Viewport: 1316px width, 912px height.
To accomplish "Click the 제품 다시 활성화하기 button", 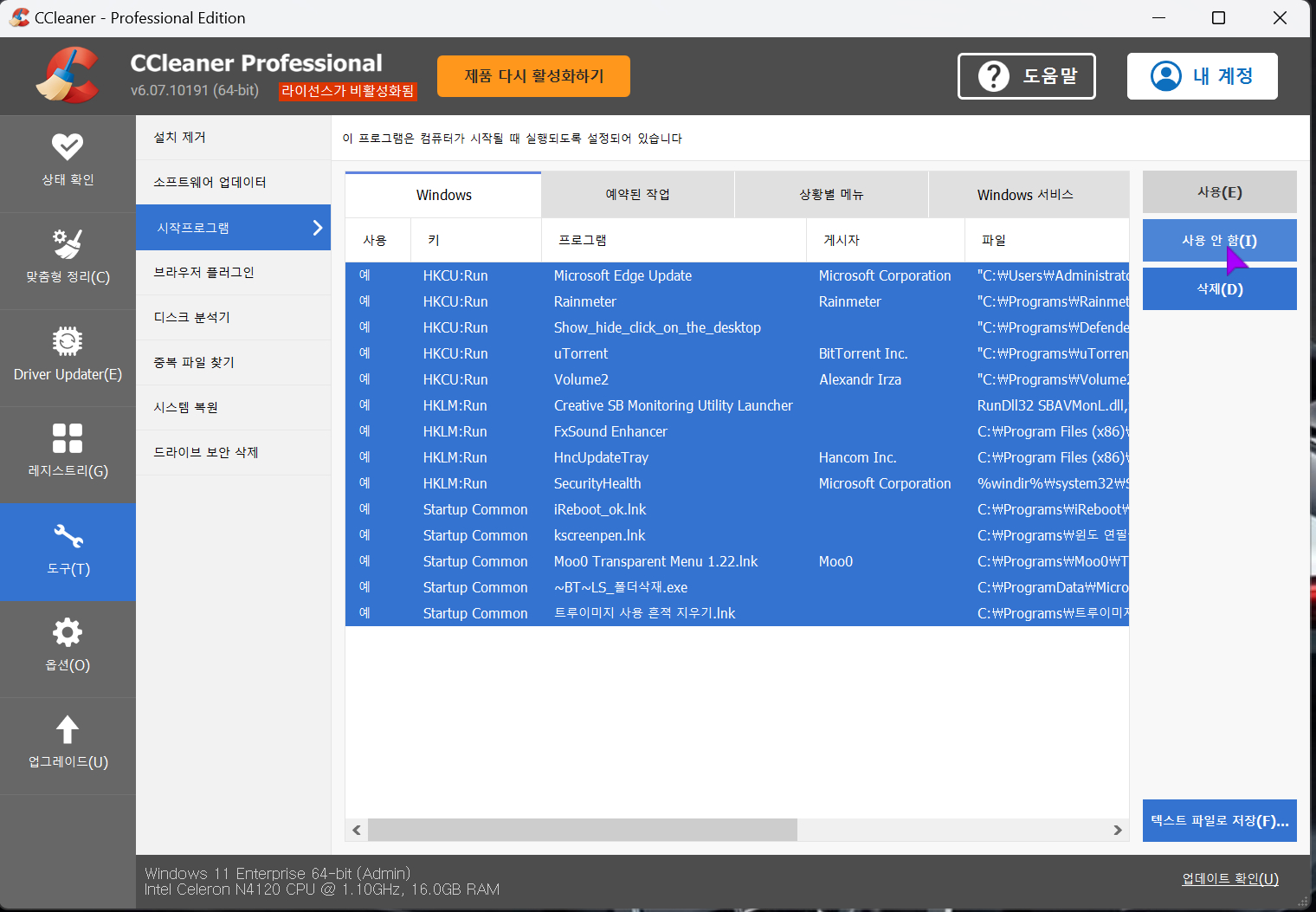I will pyautogui.click(x=533, y=76).
